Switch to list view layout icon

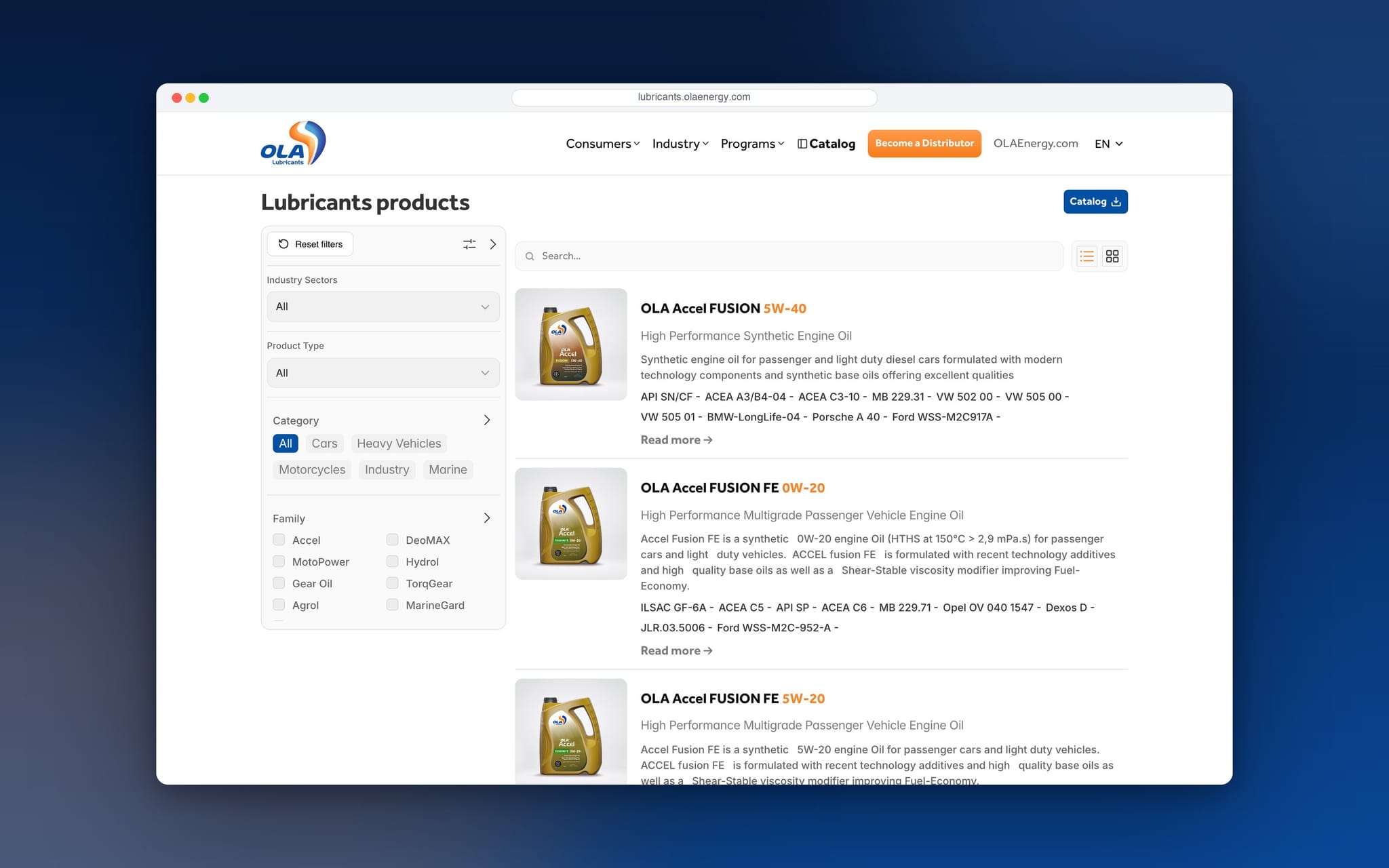tap(1087, 256)
